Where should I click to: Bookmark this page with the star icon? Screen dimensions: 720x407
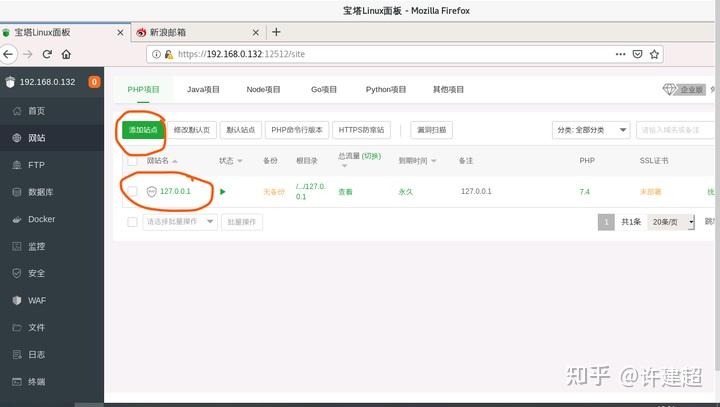click(654, 54)
